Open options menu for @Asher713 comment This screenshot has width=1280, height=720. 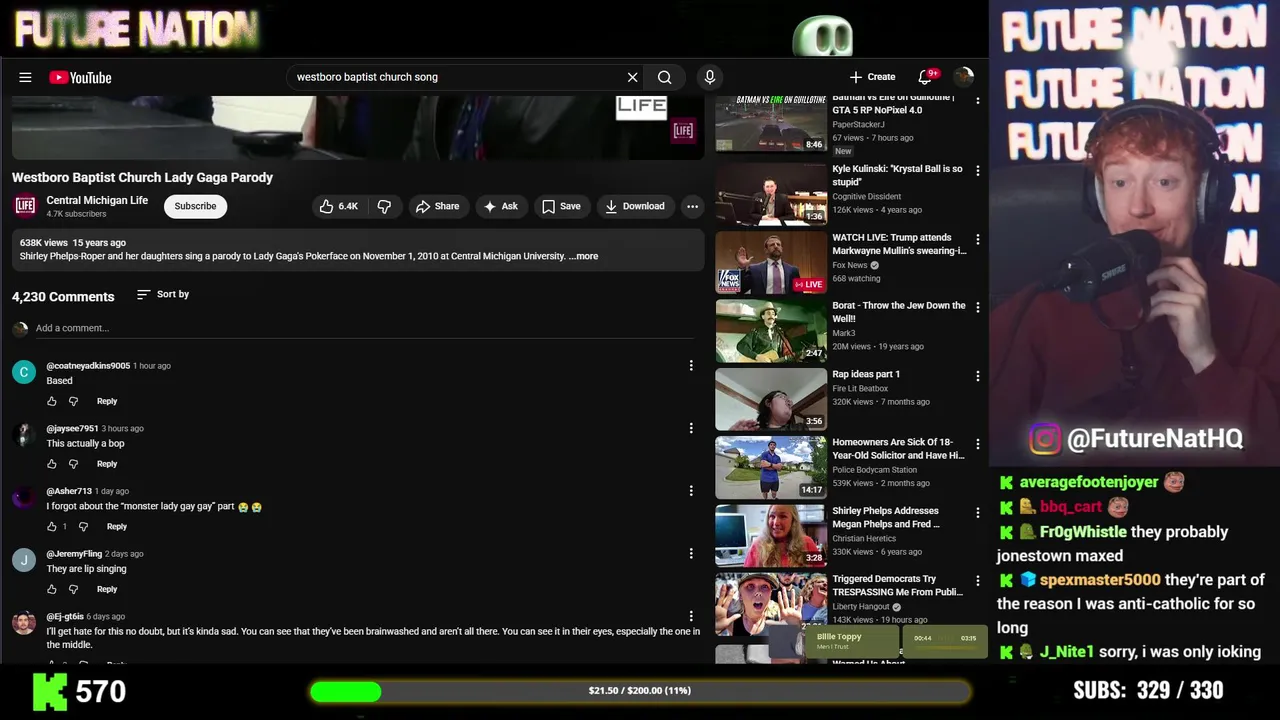691,491
